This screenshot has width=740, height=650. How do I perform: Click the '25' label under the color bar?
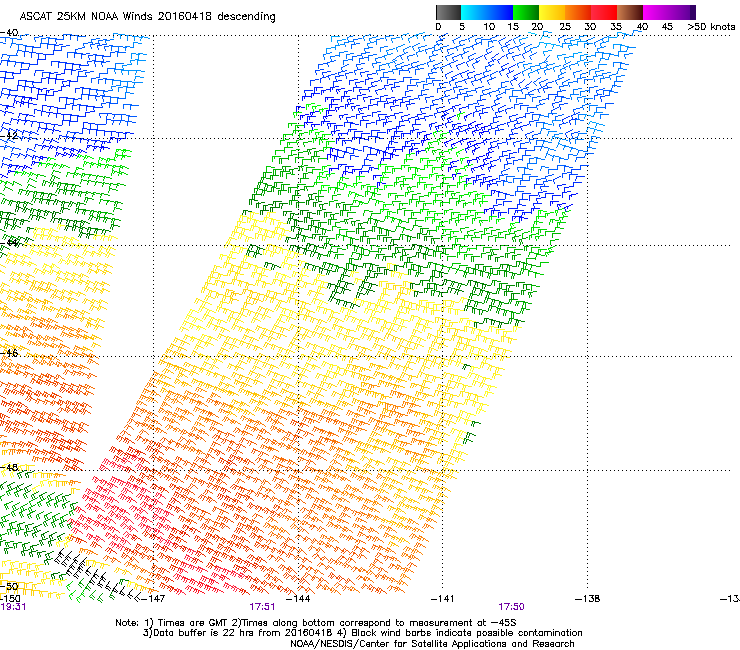click(x=565, y=27)
